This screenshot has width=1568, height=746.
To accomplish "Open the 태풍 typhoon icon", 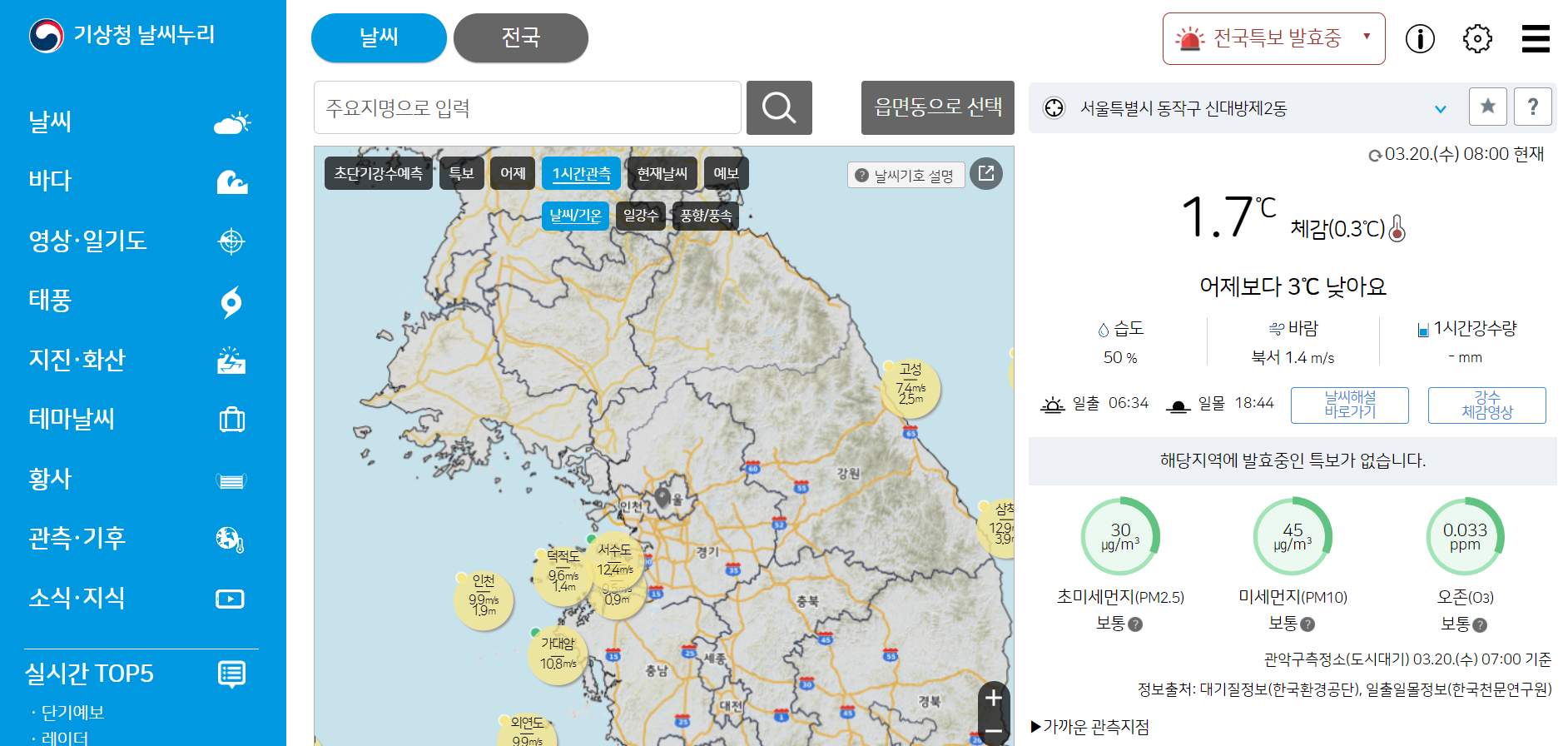I will pos(231,301).
